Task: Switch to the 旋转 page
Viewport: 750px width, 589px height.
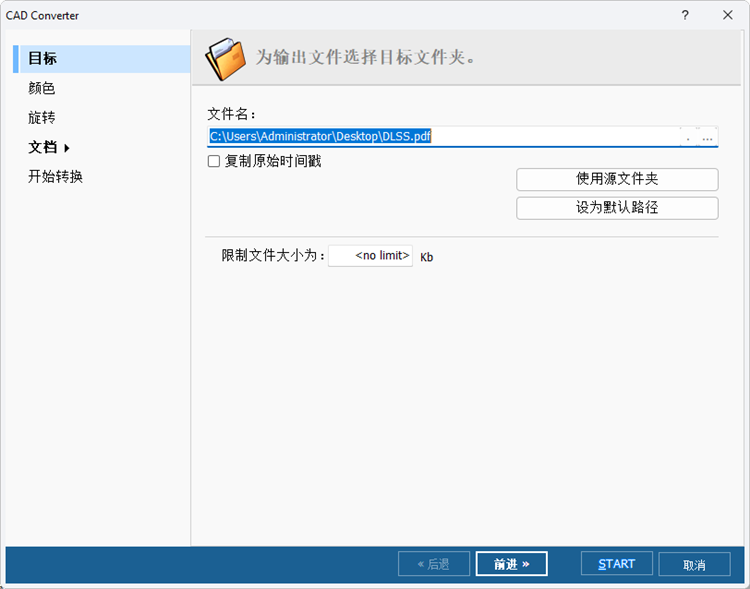Action: (x=42, y=118)
